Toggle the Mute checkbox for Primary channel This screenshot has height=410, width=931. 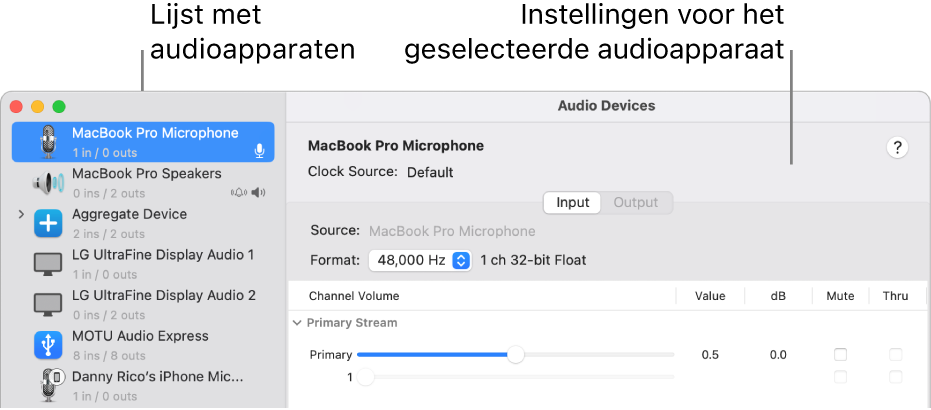coord(840,355)
